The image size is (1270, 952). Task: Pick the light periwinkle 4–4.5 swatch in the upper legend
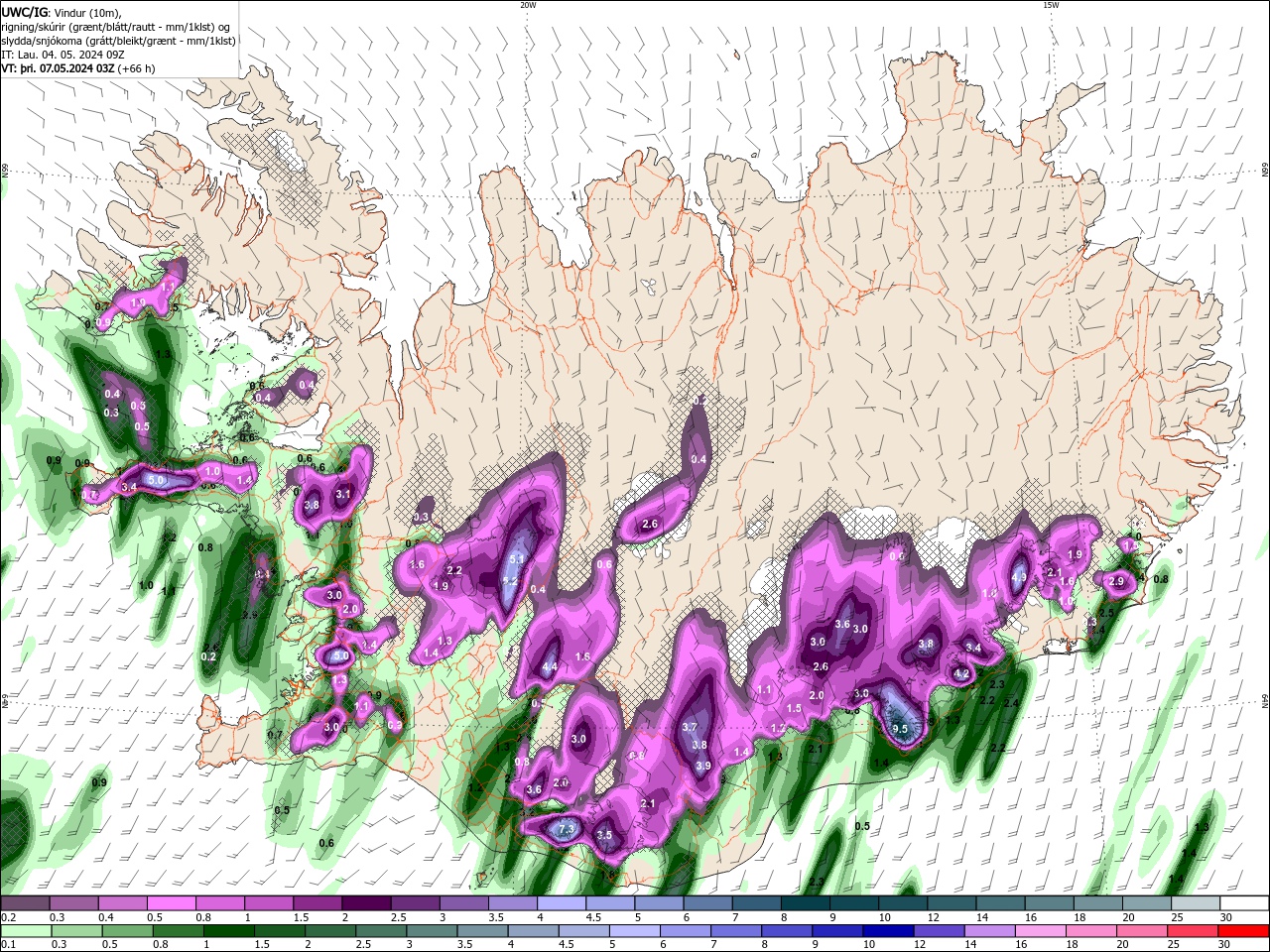click(x=560, y=903)
